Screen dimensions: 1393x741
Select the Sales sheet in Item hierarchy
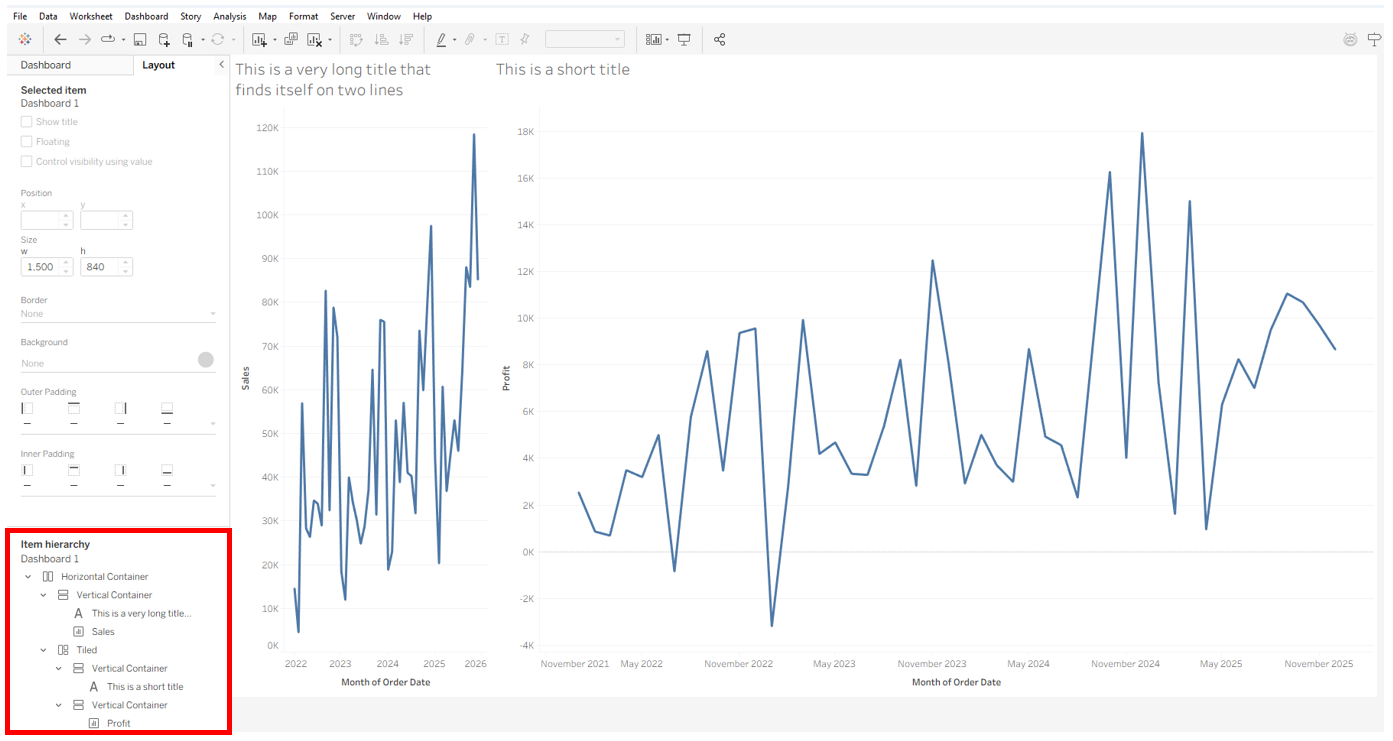coord(103,632)
